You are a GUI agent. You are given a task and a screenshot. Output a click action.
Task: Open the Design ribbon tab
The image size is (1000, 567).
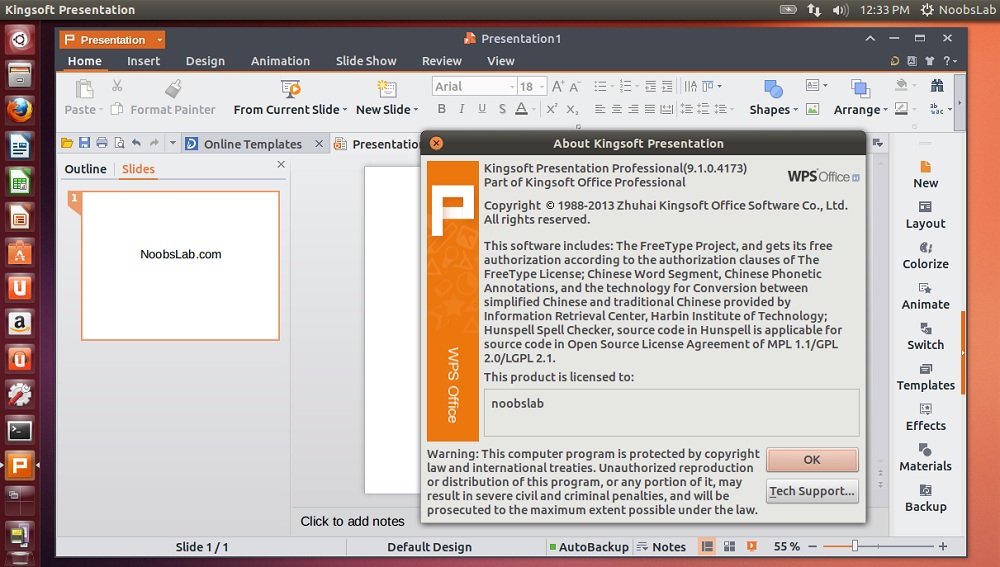pos(205,61)
